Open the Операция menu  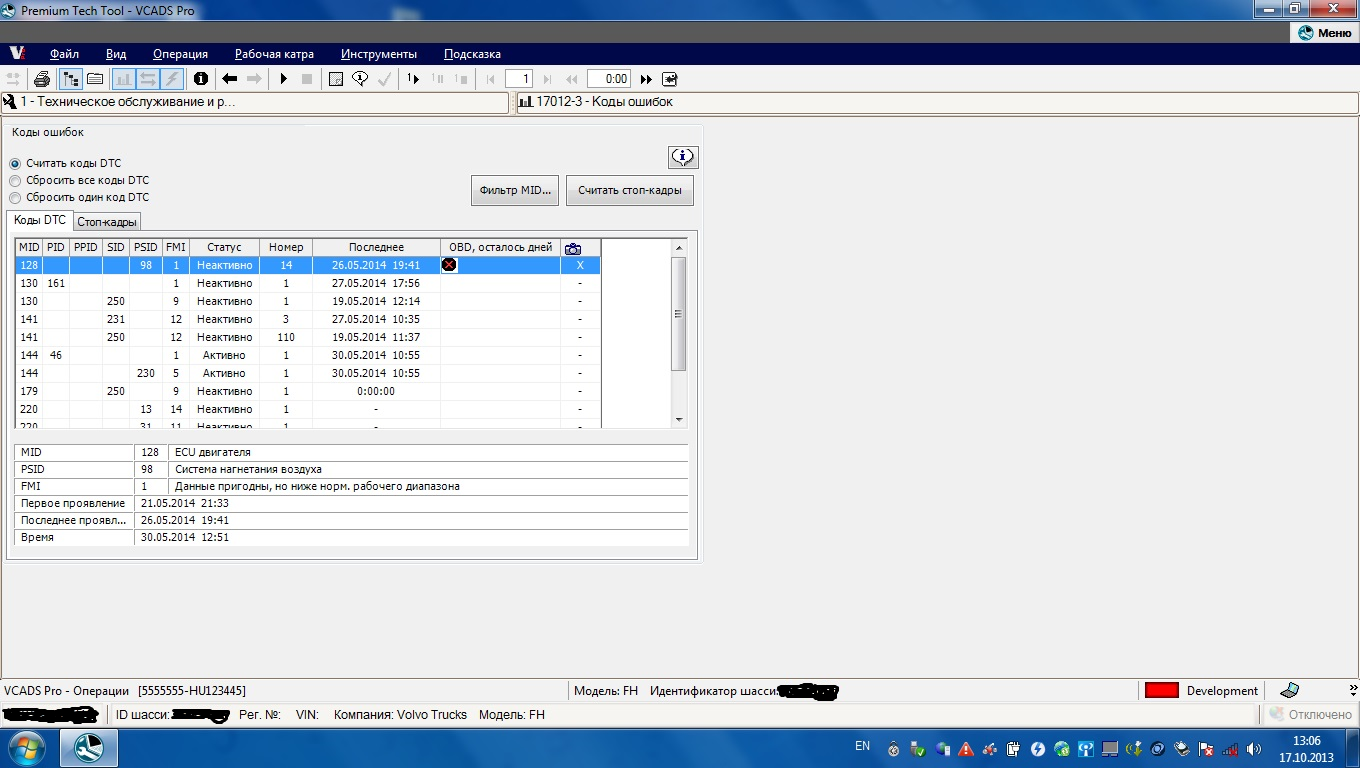pyautogui.click(x=180, y=54)
